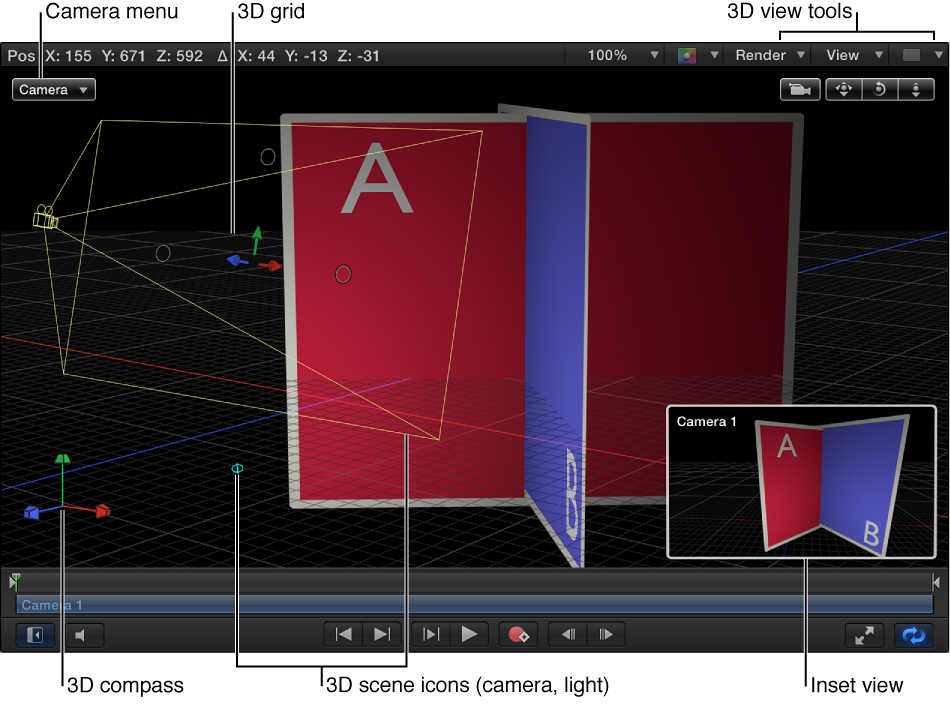Step backward one frame
950x704 pixels.
[x=568, y=634]
